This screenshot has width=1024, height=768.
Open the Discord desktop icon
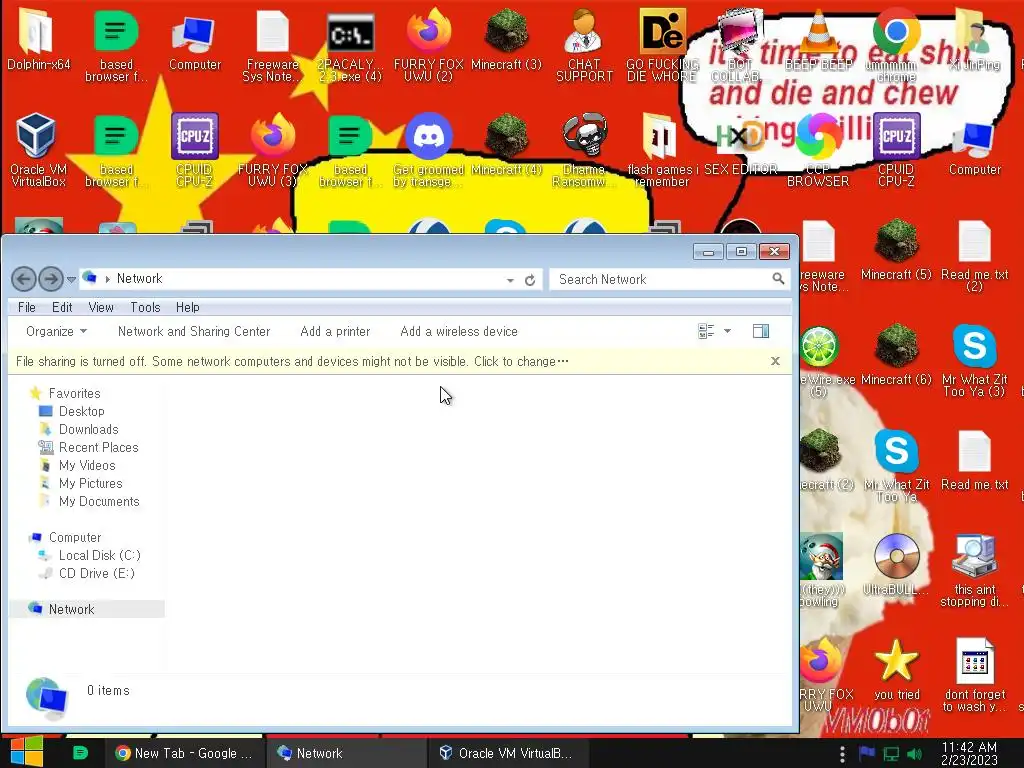coord(428,149)
